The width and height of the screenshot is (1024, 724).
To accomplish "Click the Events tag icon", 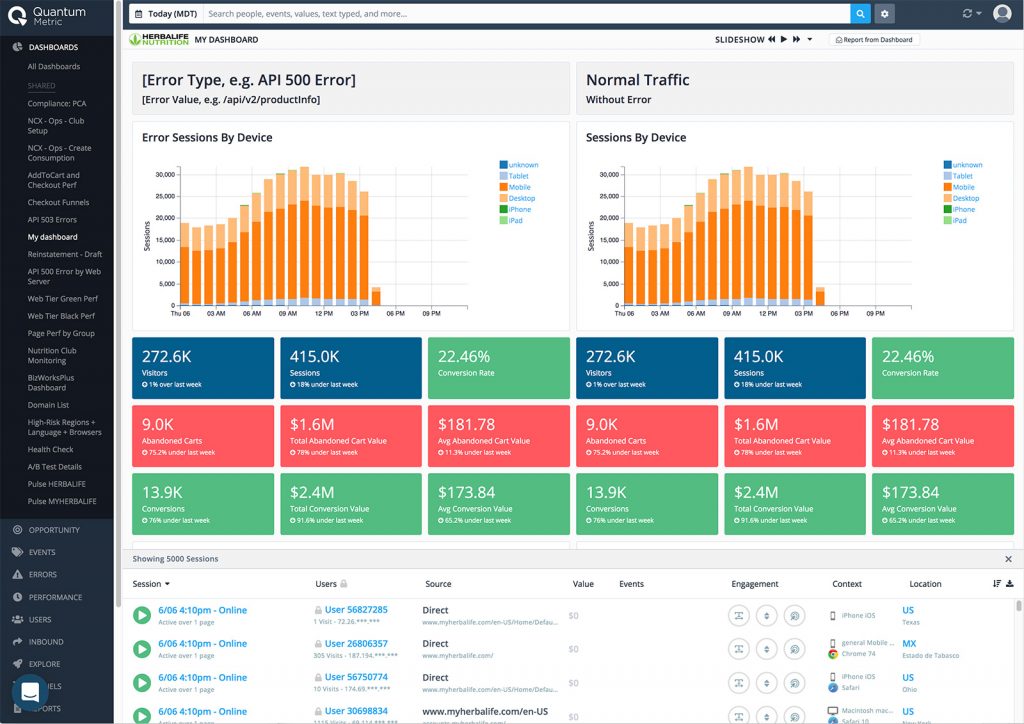I will (x=18, y=552).
